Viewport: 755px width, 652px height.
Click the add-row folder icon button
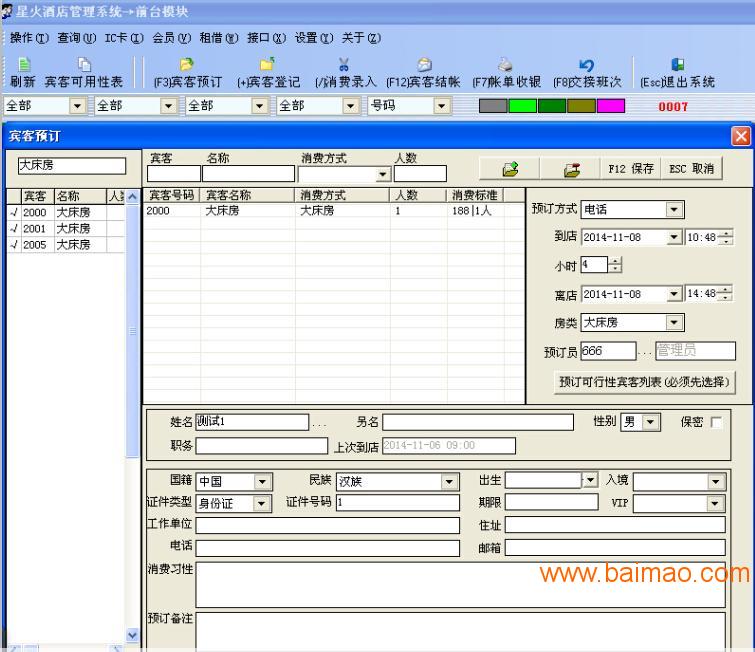[x=510, y=169]
